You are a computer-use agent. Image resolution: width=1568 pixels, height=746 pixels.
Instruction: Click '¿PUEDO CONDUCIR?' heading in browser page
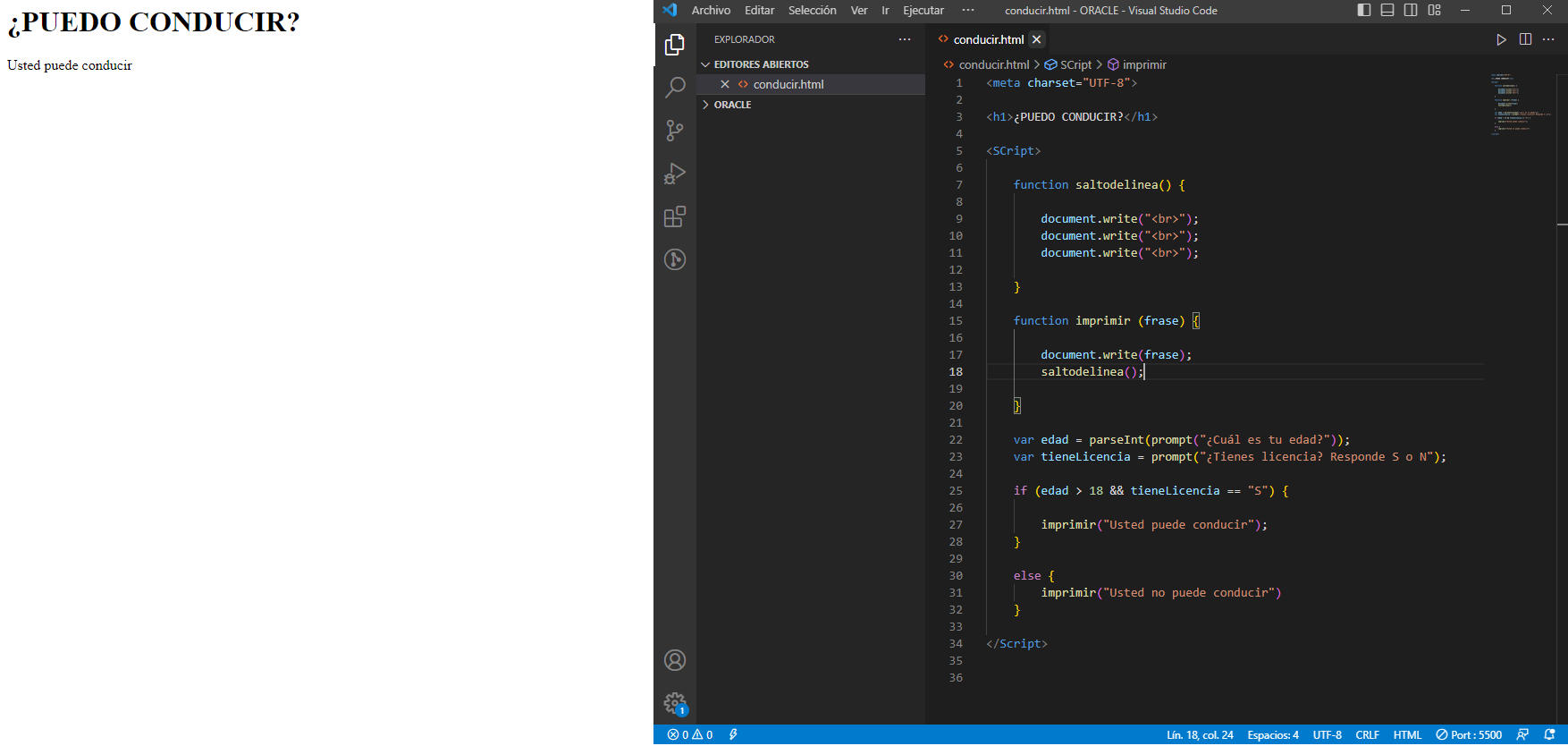click(x=154, y=22)
